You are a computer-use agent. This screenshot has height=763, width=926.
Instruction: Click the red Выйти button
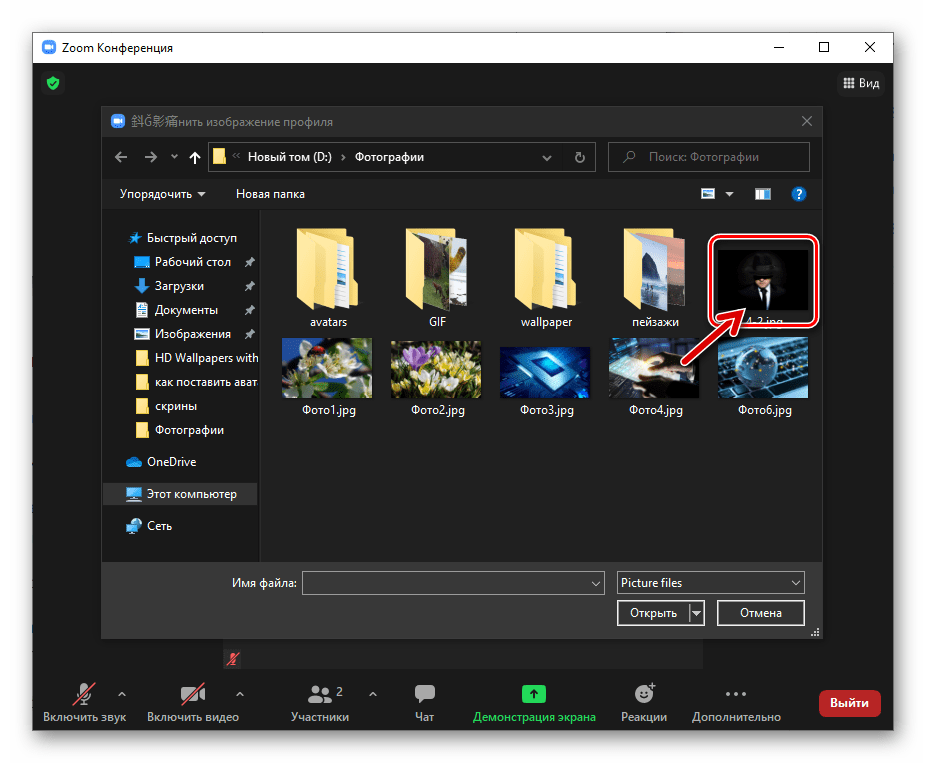849,703
